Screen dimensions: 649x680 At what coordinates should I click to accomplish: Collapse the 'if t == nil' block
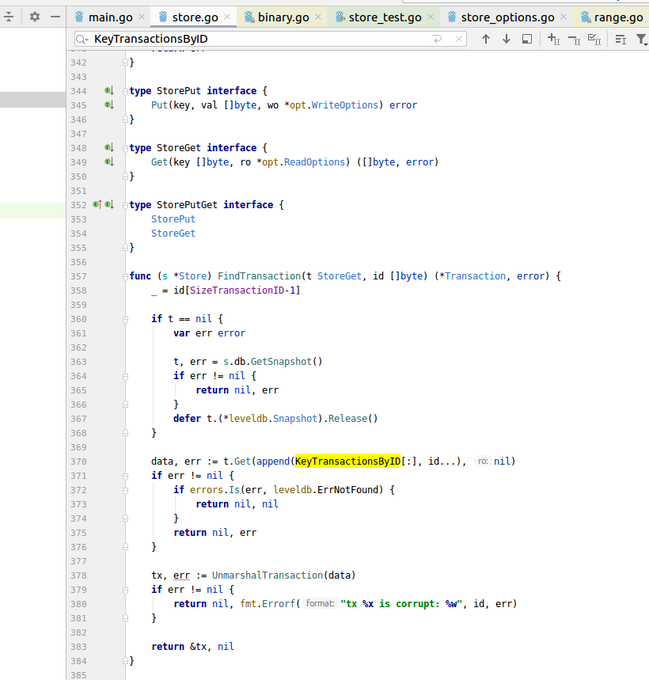pos(125,319)
